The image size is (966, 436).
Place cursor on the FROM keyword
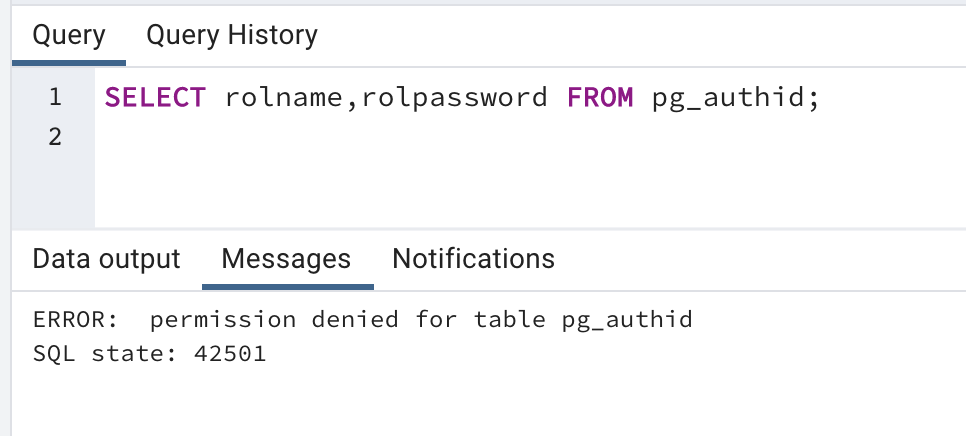[x=600, y=98]
